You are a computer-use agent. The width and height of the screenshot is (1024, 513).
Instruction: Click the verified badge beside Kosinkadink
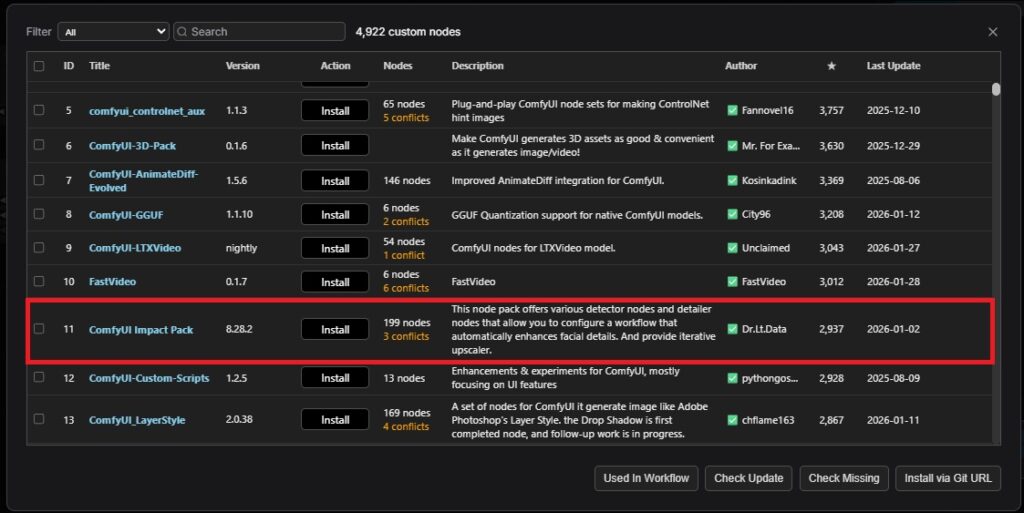coord(733,181)
